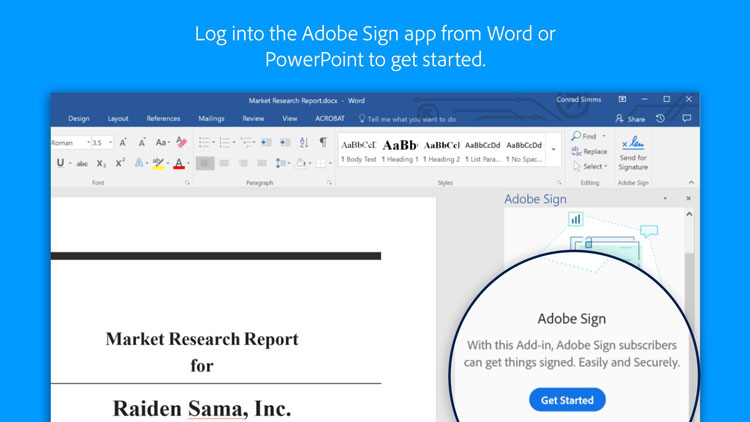Justify the paragraph text
The image size is (750, 422).
pos(262,163)
